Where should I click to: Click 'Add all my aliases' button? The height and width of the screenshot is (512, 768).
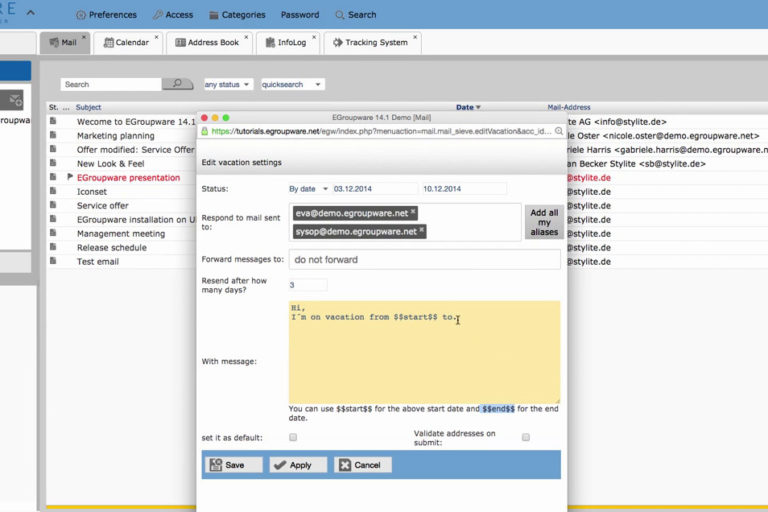point(544,222)
